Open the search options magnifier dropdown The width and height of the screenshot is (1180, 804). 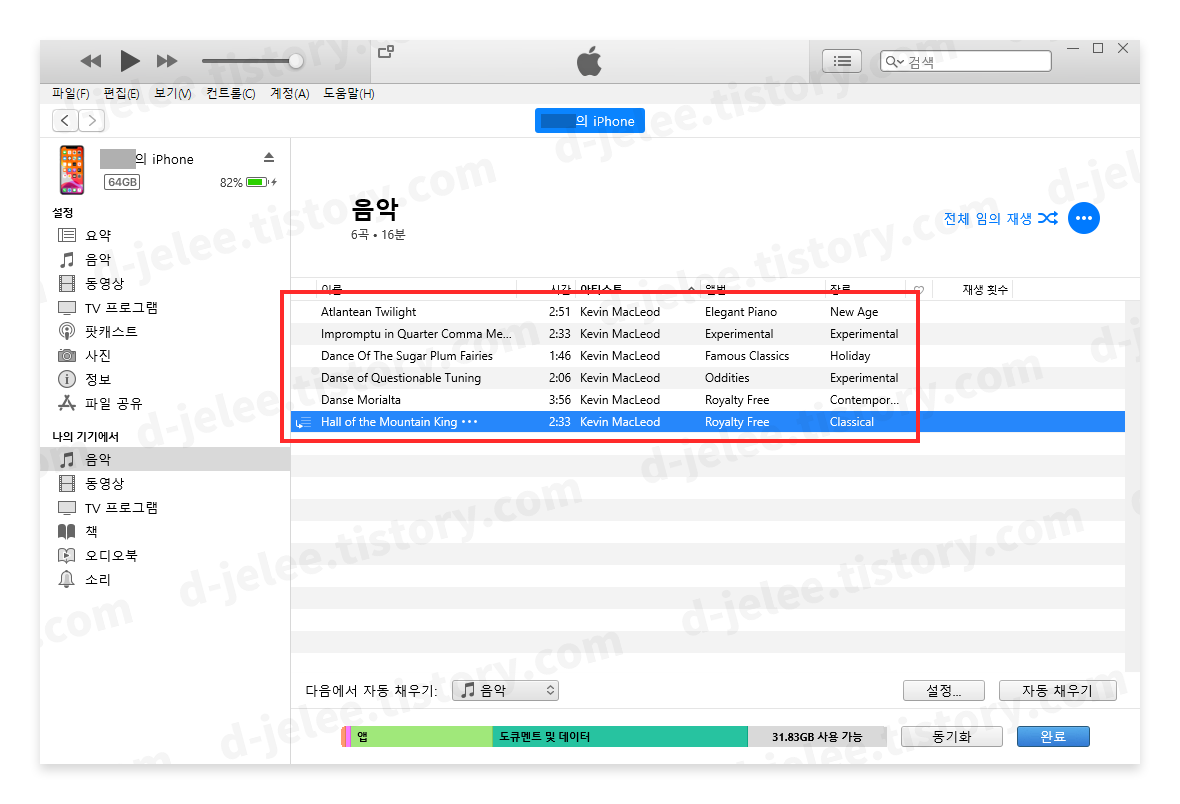(894, 61)
